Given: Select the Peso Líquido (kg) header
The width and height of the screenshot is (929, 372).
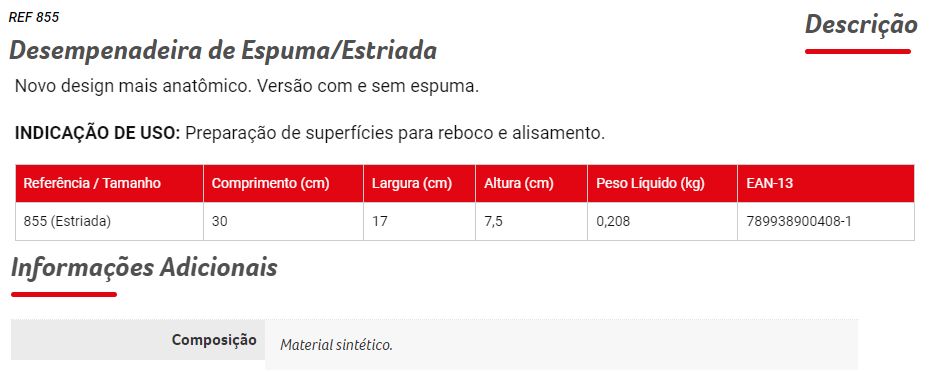Looking at the screenshot, I should coord(662,184).
